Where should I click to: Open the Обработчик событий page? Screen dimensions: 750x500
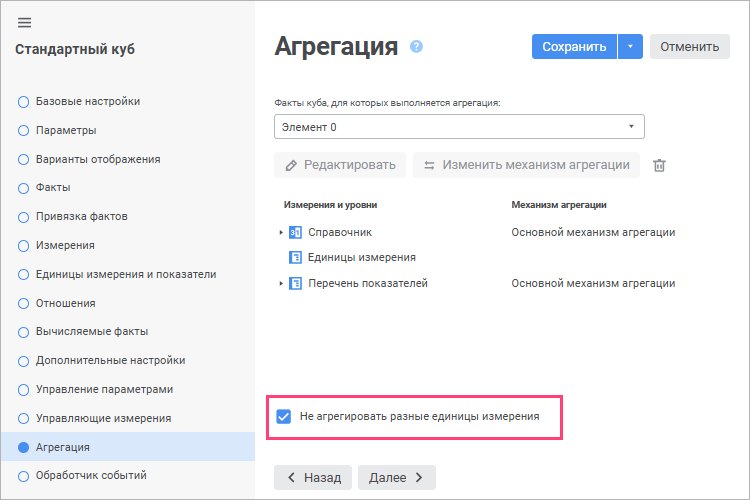91,476
